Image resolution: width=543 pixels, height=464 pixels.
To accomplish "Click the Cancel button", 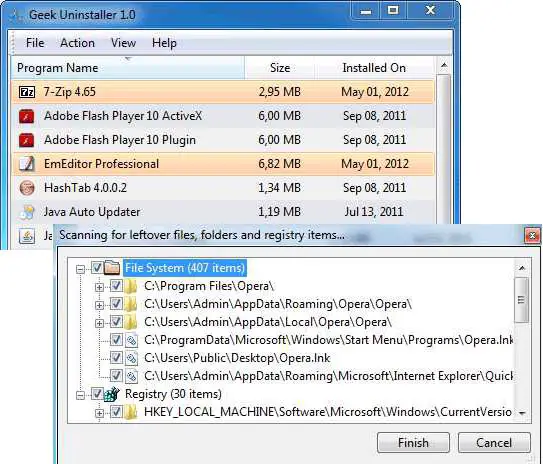I will tap(494, 443).
